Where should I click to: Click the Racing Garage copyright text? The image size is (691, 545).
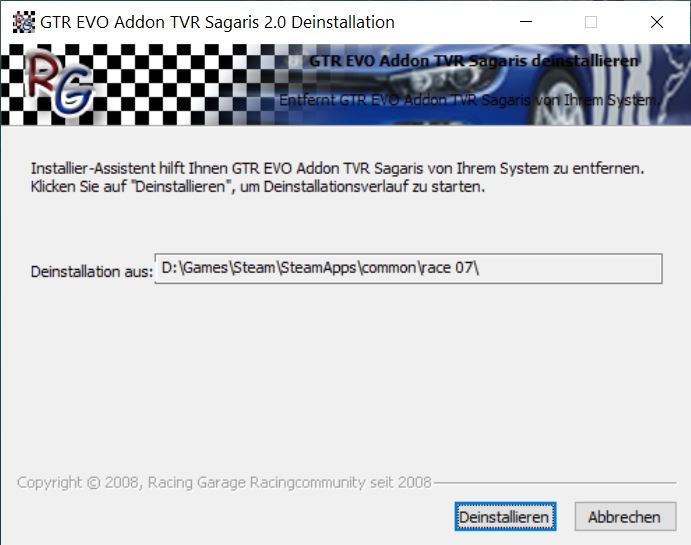point(224,482)
